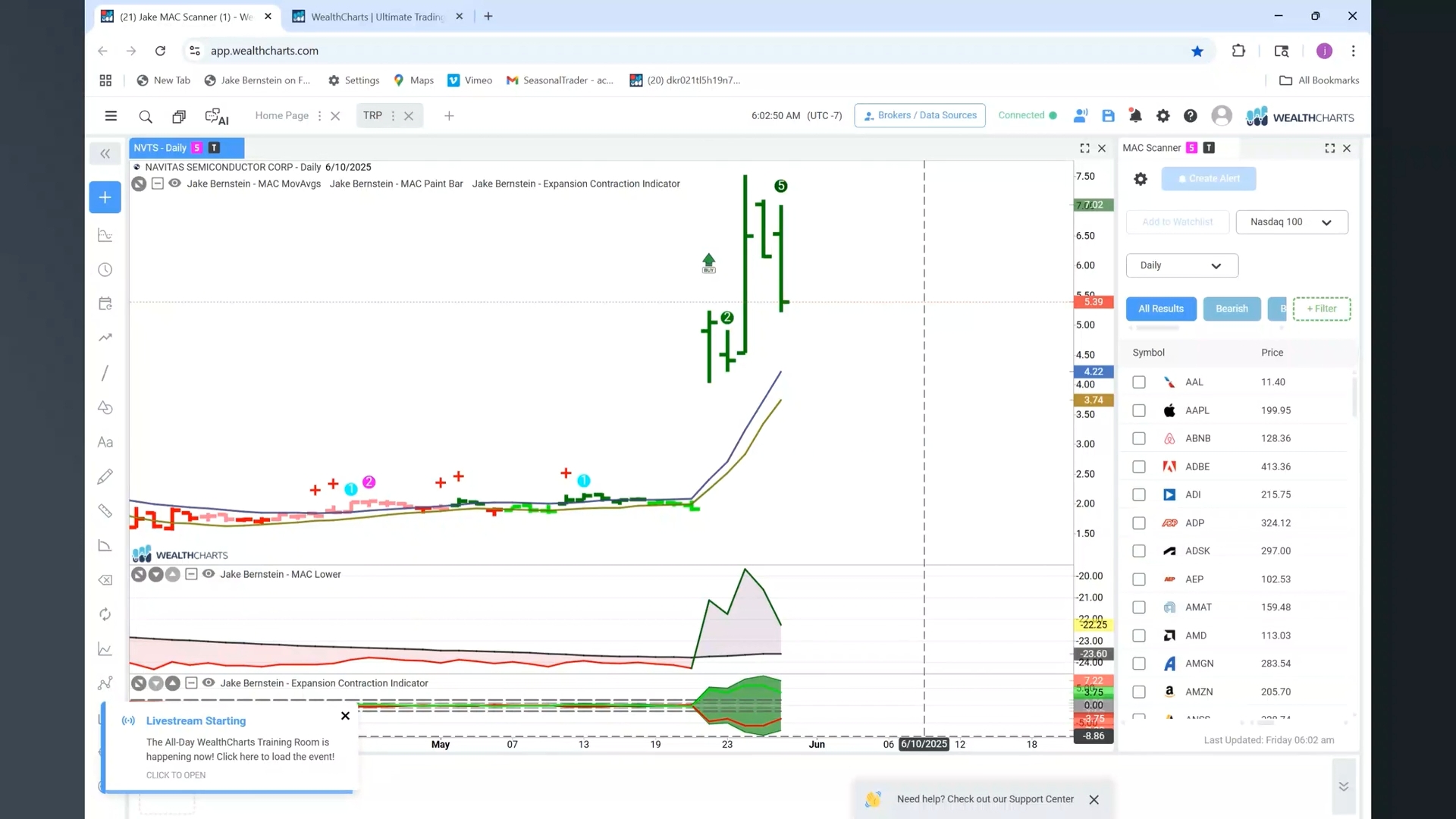Open TRP tab options menu
This screenshot has width=1456, height=819.
[x=393, y=116]
